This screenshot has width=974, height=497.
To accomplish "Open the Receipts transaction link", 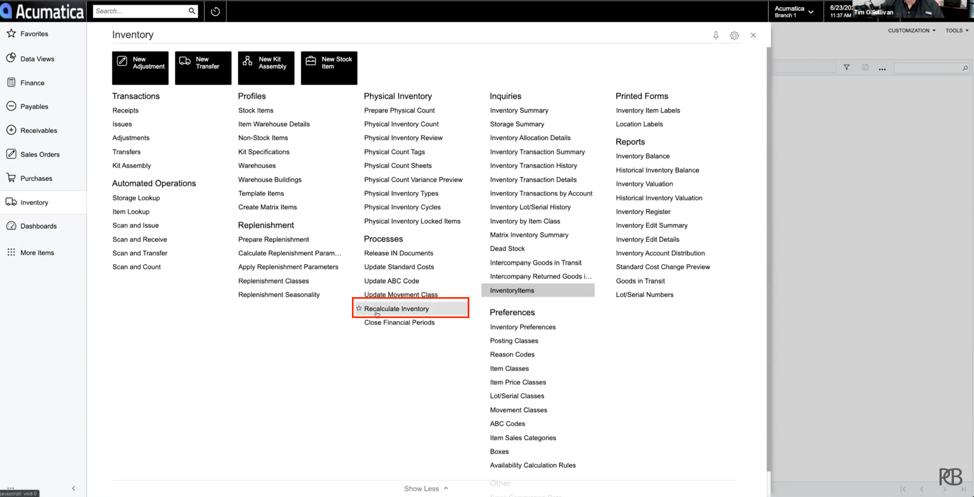I will click(125, 110).
